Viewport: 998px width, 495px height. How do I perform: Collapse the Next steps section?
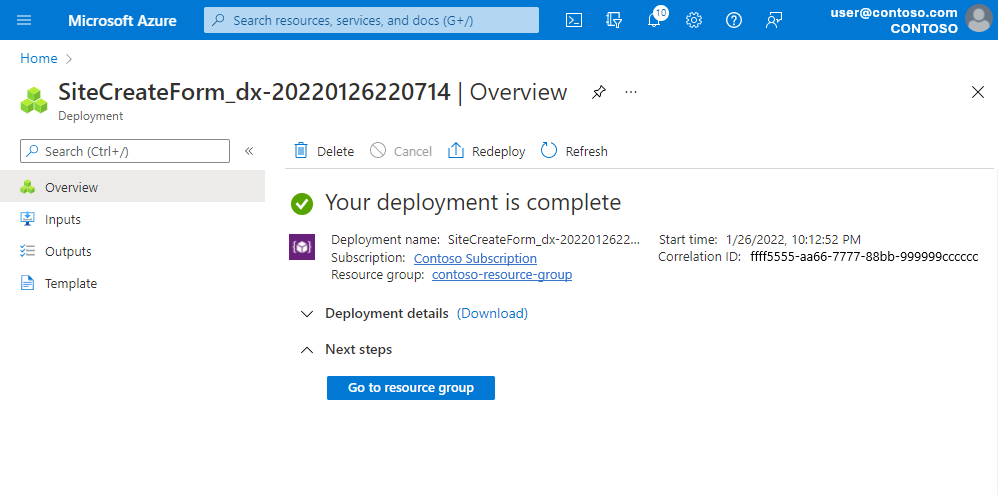[307, 350]
